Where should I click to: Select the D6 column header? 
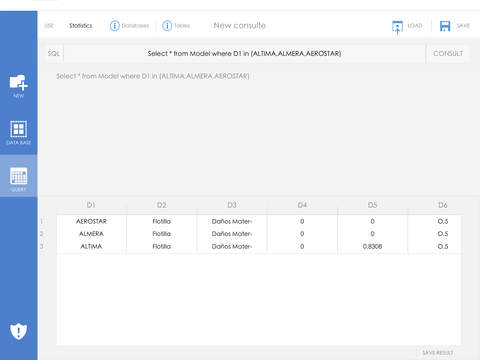[x=442, y=205]
